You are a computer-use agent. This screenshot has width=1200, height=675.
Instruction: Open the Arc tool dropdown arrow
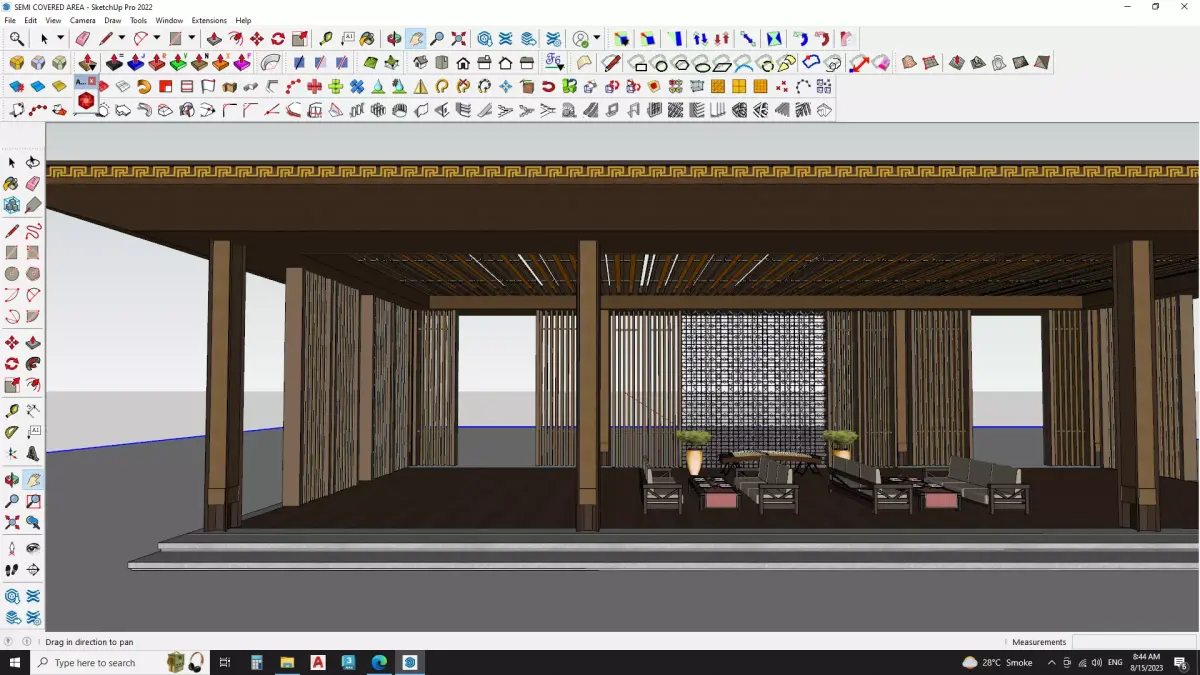tap(157, 38)
